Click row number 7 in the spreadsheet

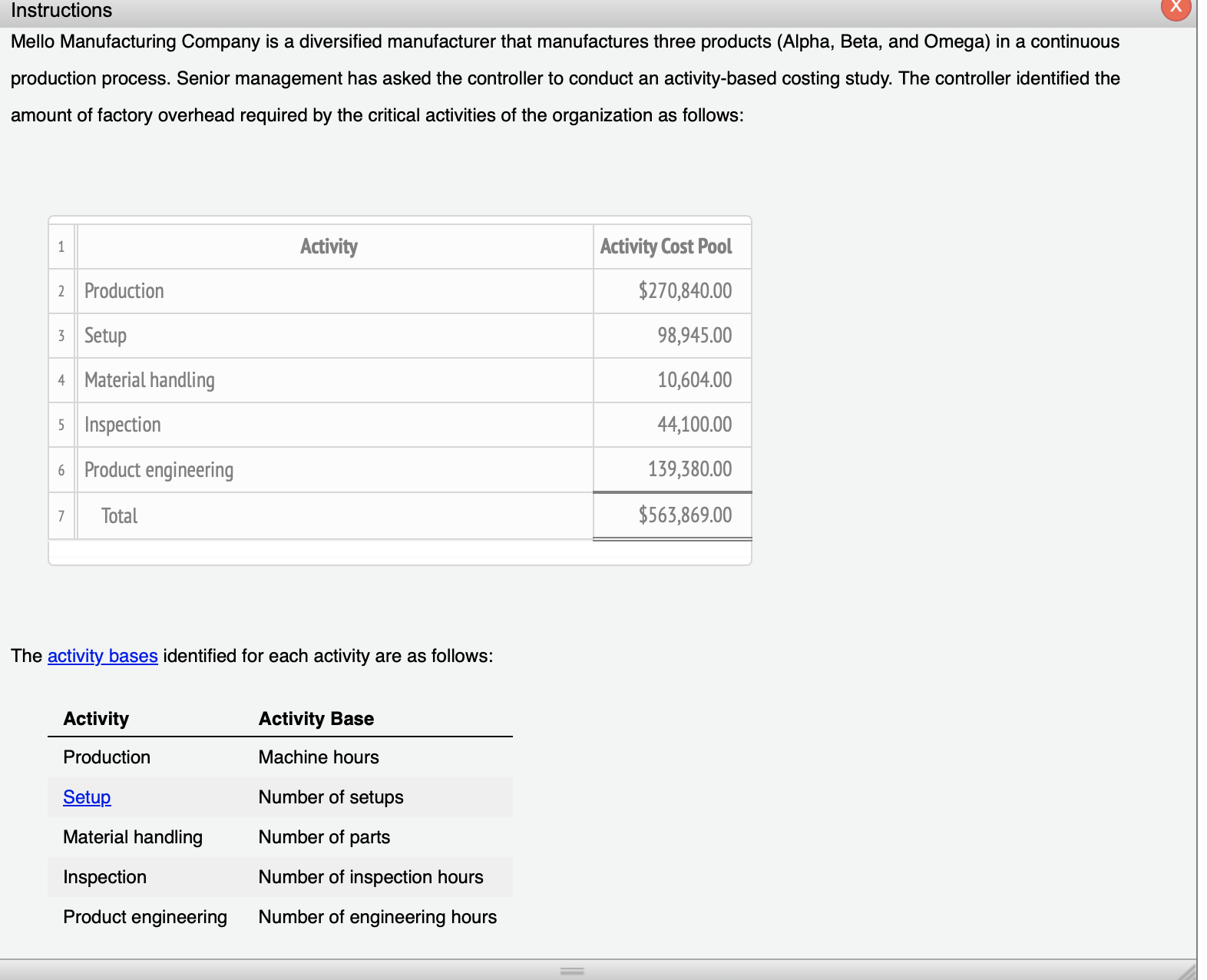[x=61, y=515]
